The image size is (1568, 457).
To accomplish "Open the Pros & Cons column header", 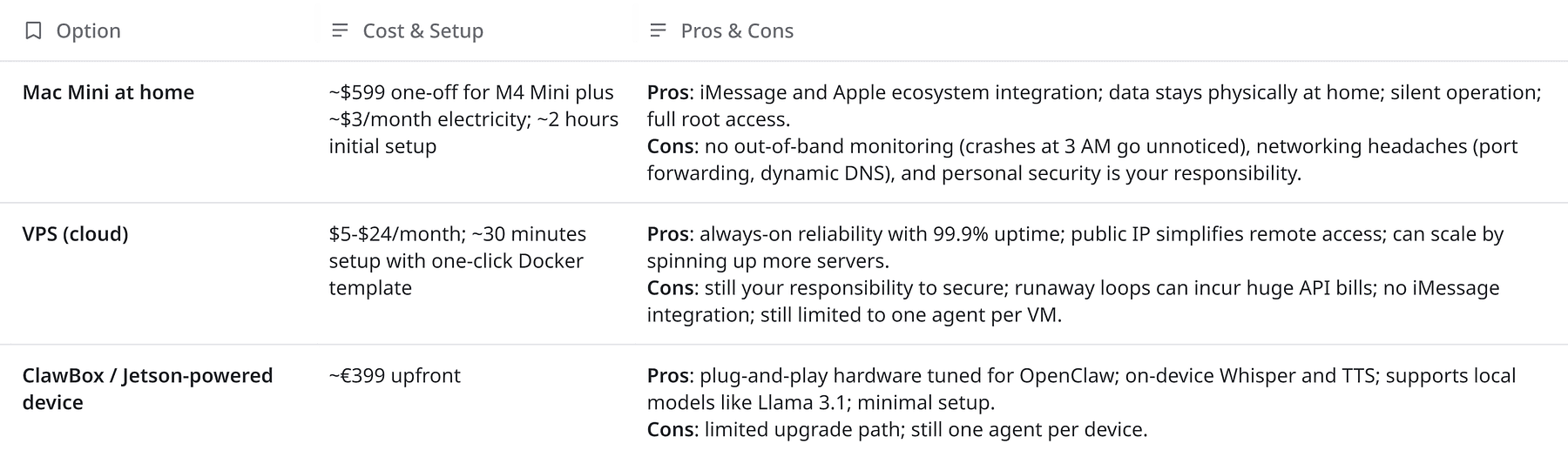I will pos(737,31).
